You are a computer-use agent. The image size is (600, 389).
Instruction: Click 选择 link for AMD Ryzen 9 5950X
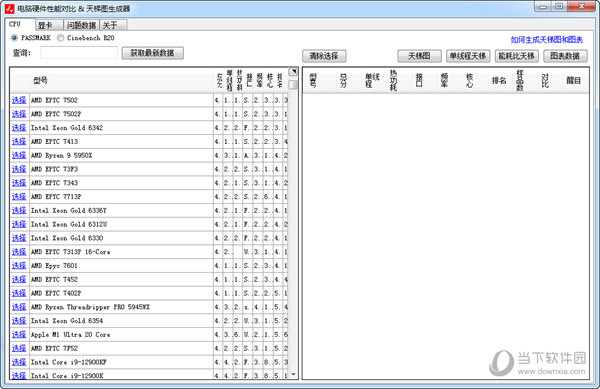click(x=19, y=155)
